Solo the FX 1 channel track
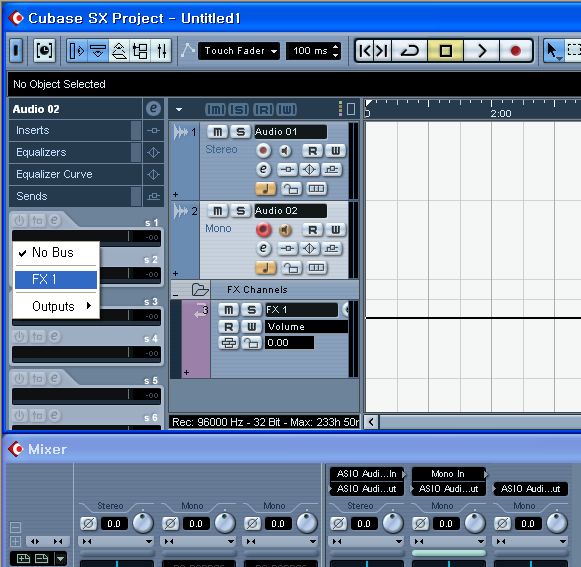Image resolution: width=581 pixels, height=567 pixels. 252,310
